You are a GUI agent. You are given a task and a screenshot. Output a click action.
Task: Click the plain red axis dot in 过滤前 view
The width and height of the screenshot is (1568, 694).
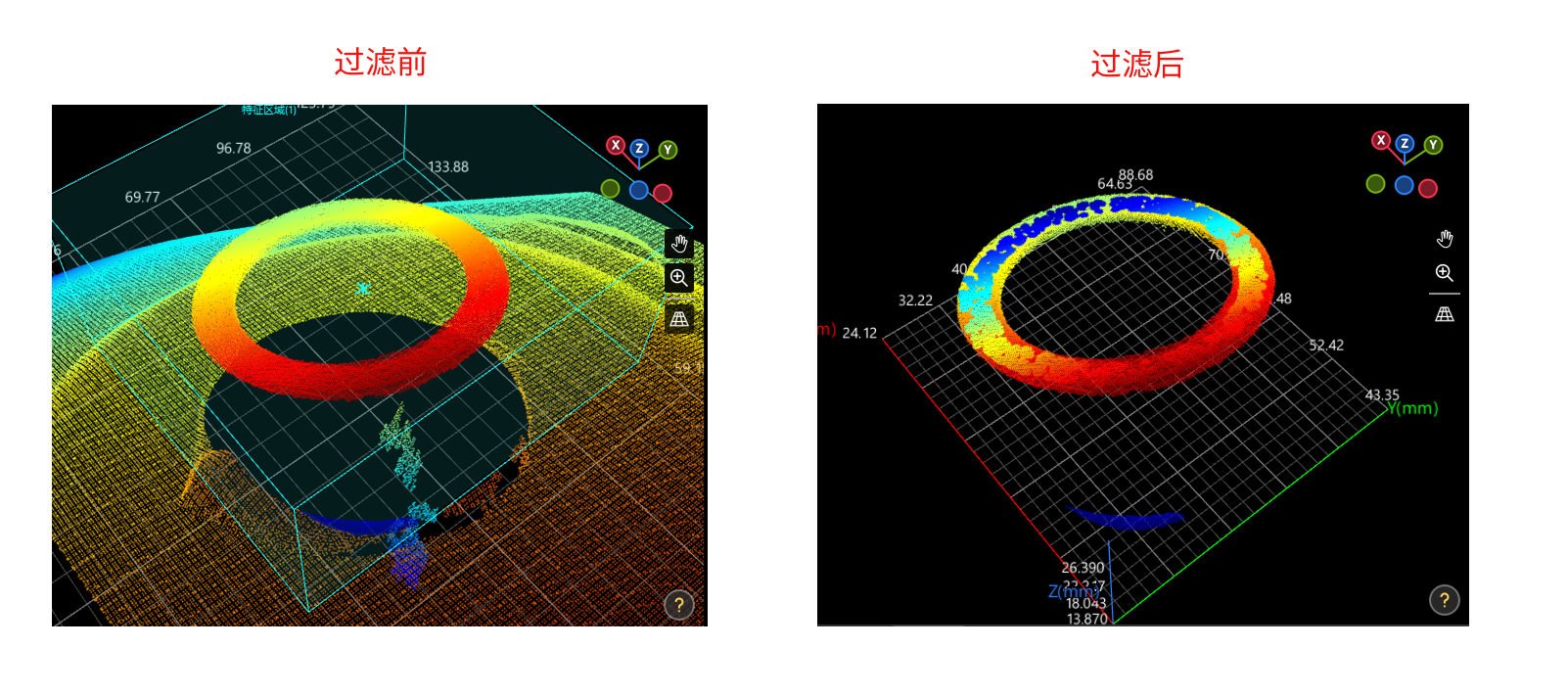click(x=663, y=193)
